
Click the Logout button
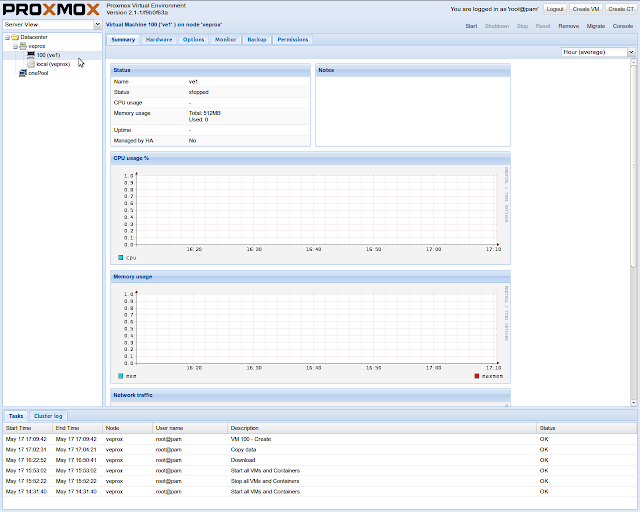tap(555, 9)
